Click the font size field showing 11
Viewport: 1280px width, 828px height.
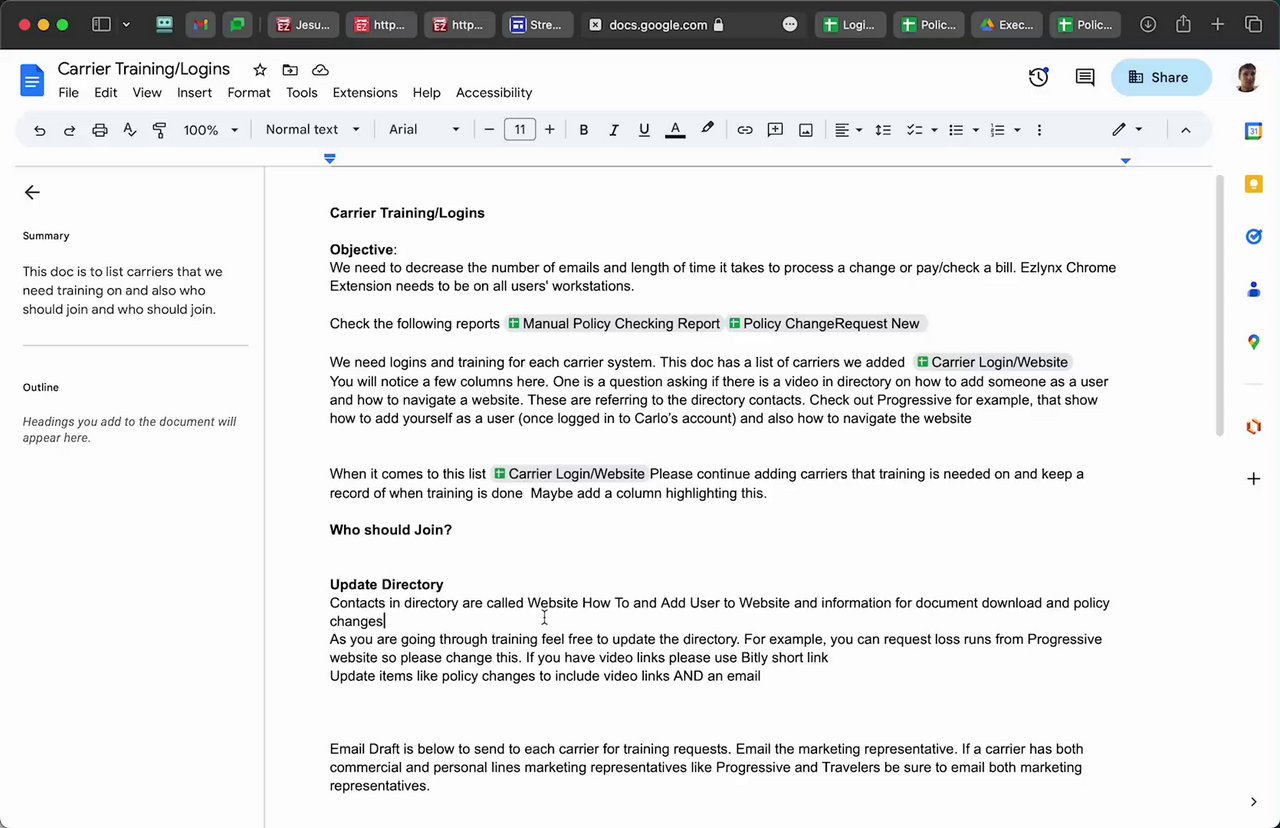pos(520,130)
